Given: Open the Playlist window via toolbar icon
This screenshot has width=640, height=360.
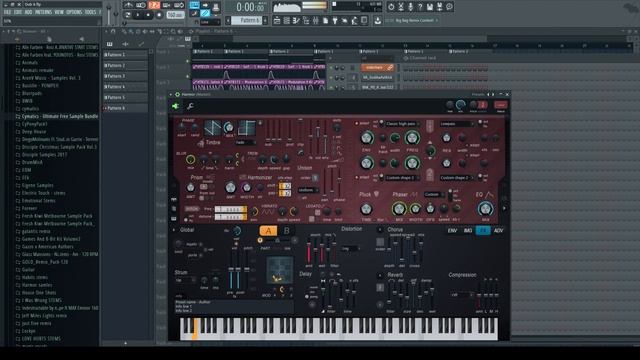Looking at the screenshot, I should [277, 20].
